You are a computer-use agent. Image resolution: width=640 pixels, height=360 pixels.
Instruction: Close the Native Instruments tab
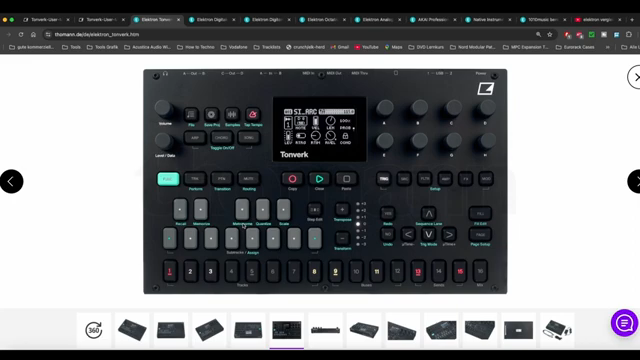click(510, 20)
